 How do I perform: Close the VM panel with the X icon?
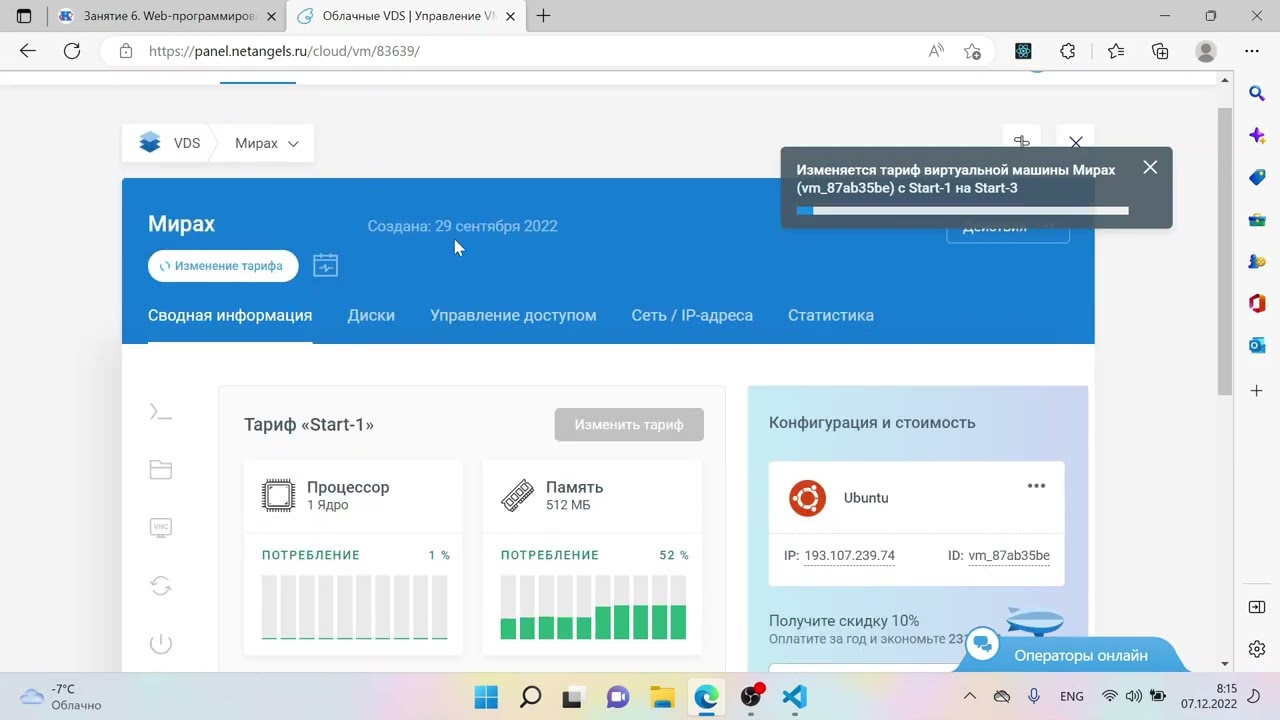tap(1075, 143)
